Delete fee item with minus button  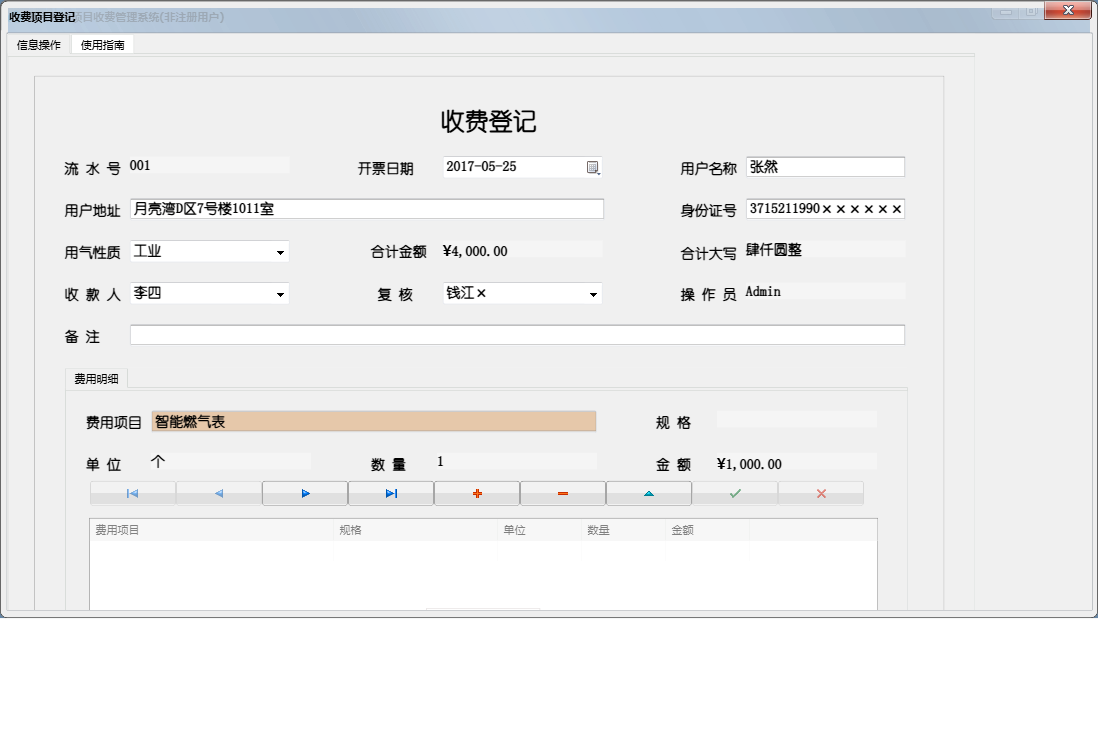(x=563, y=493)
